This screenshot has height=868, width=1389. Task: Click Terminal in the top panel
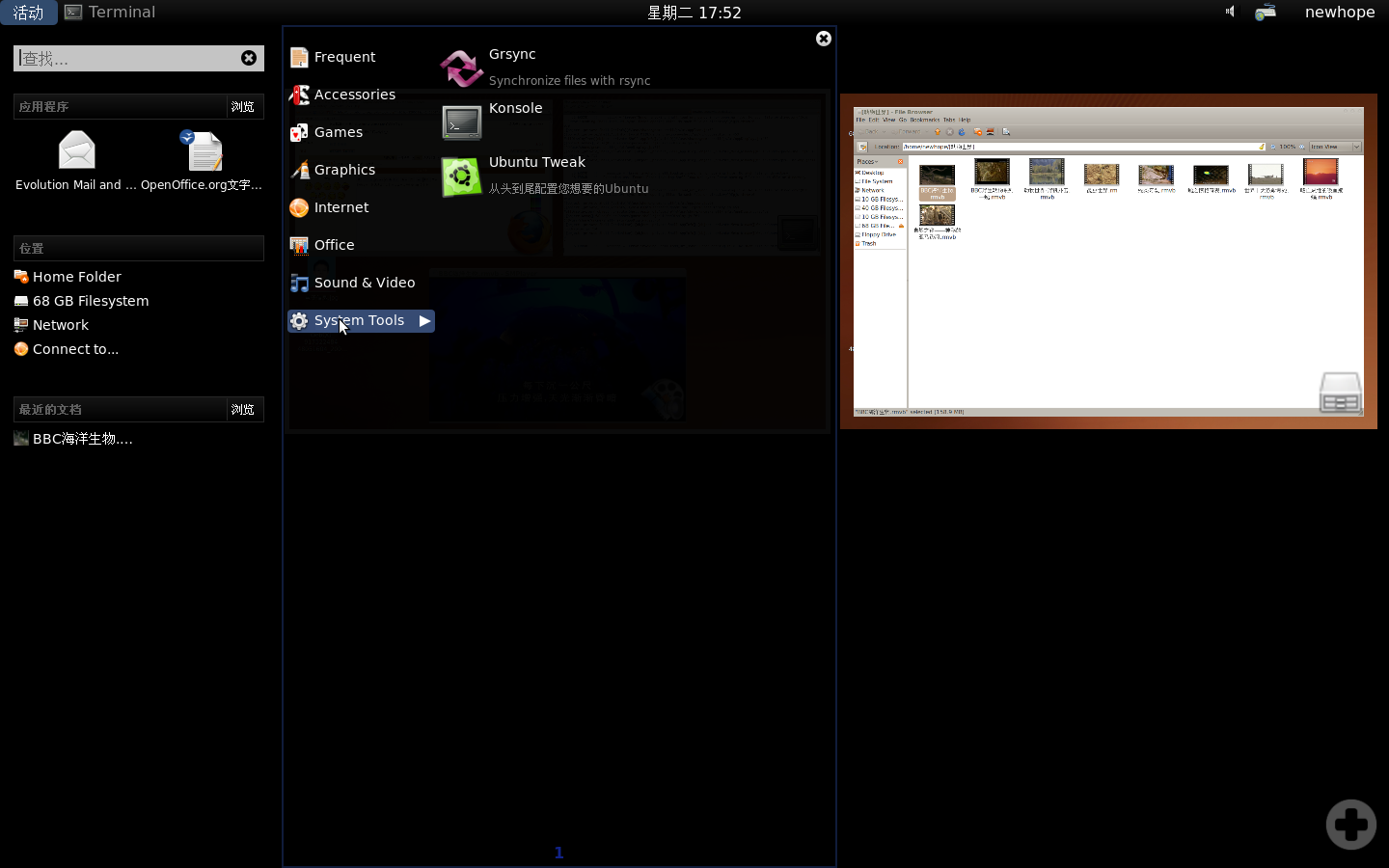click(x=110, y=12)
